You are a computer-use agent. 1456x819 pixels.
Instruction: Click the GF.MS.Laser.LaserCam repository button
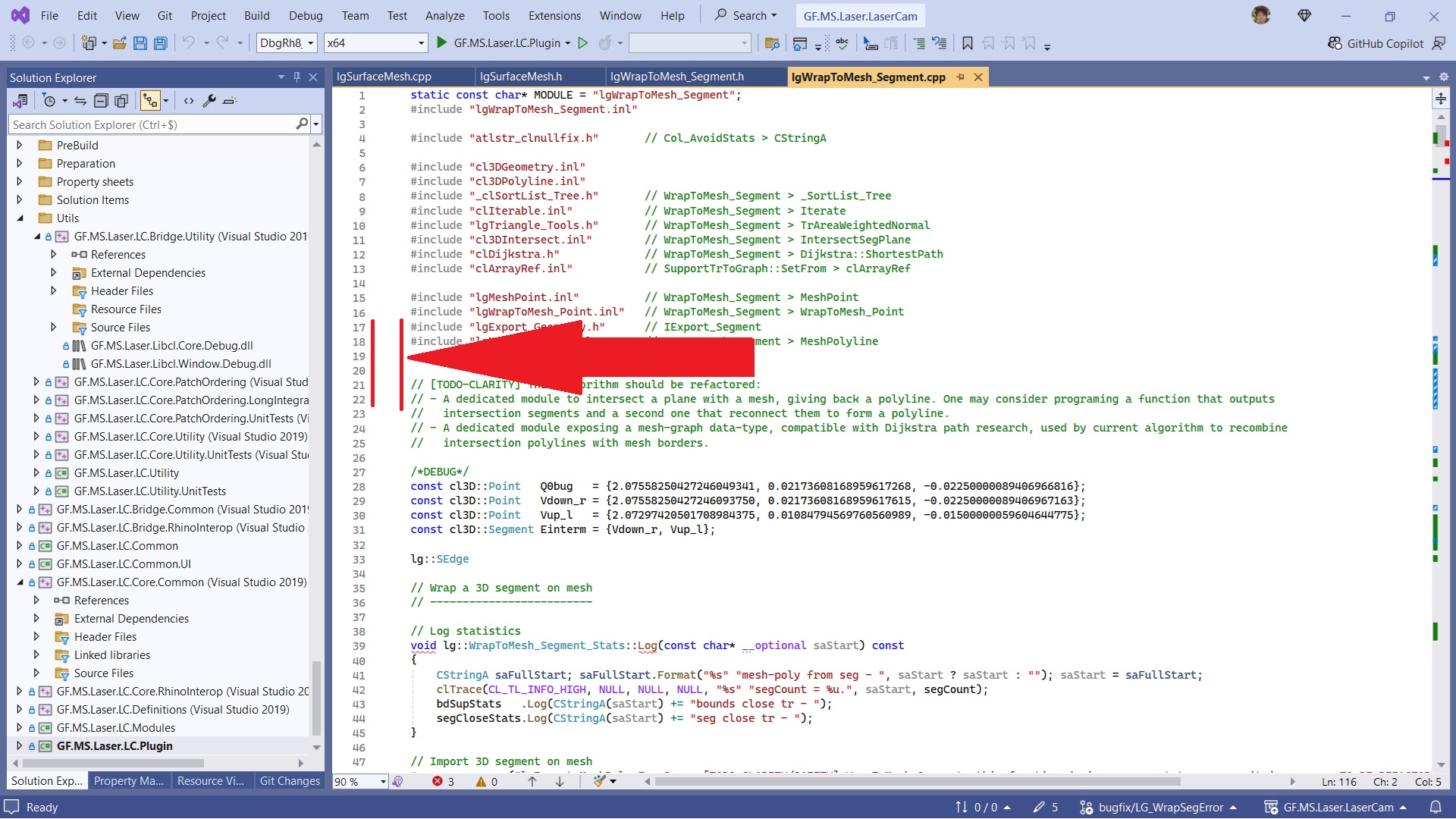(1335, 808)
